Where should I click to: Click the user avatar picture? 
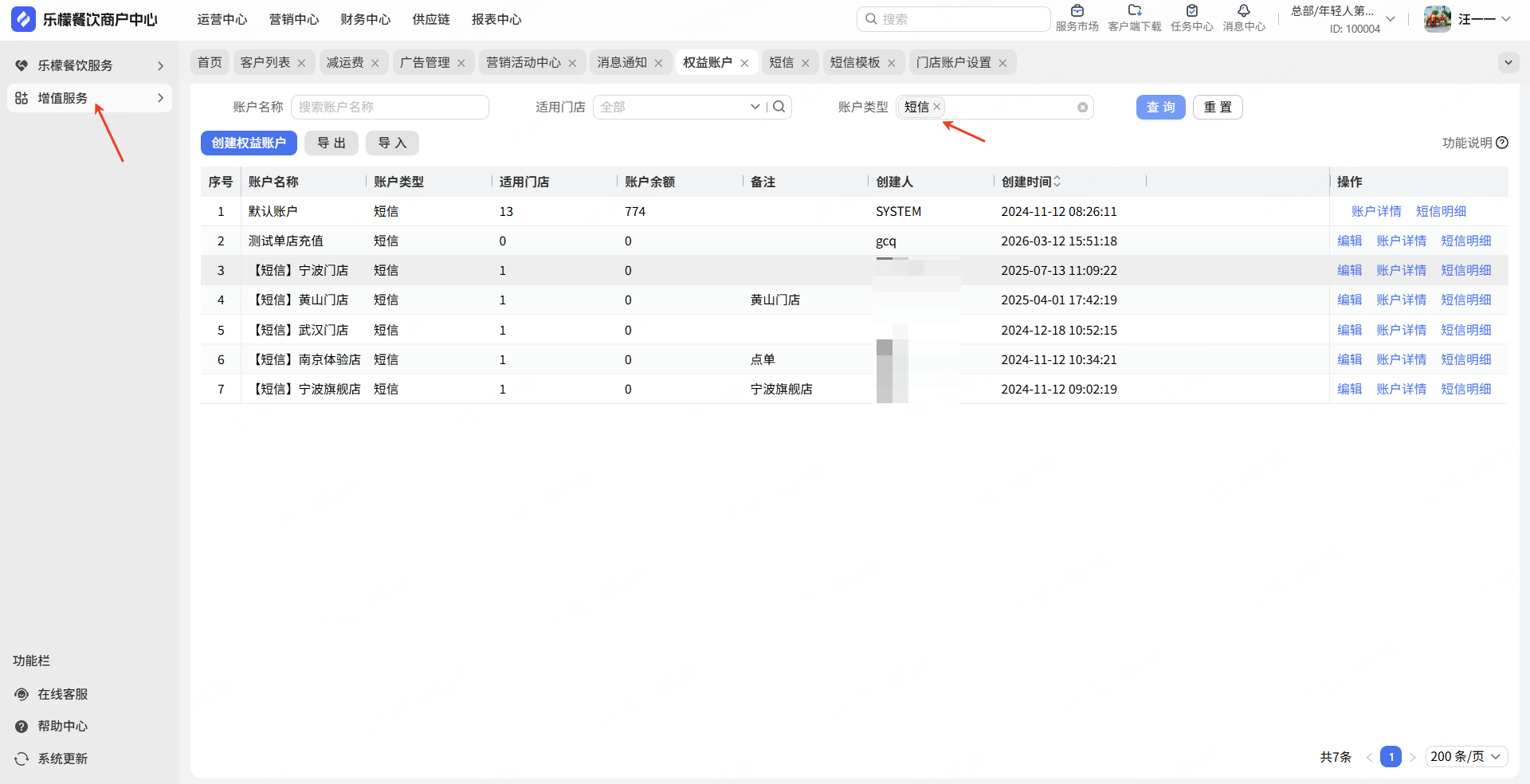pyautogui.click(x=1438, y=19)
